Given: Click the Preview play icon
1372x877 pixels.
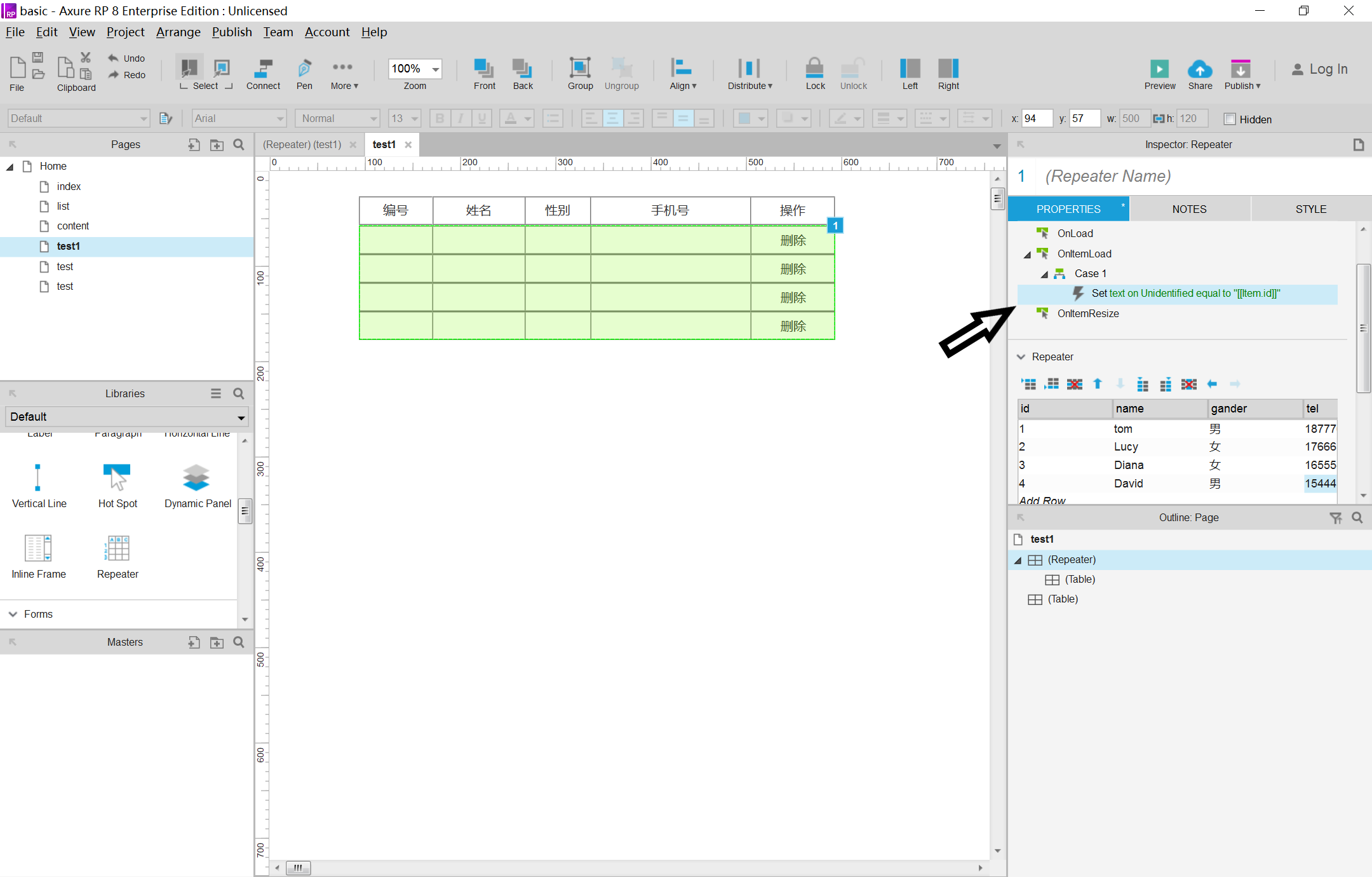Looking at the screenshot, I should 1159,69.
